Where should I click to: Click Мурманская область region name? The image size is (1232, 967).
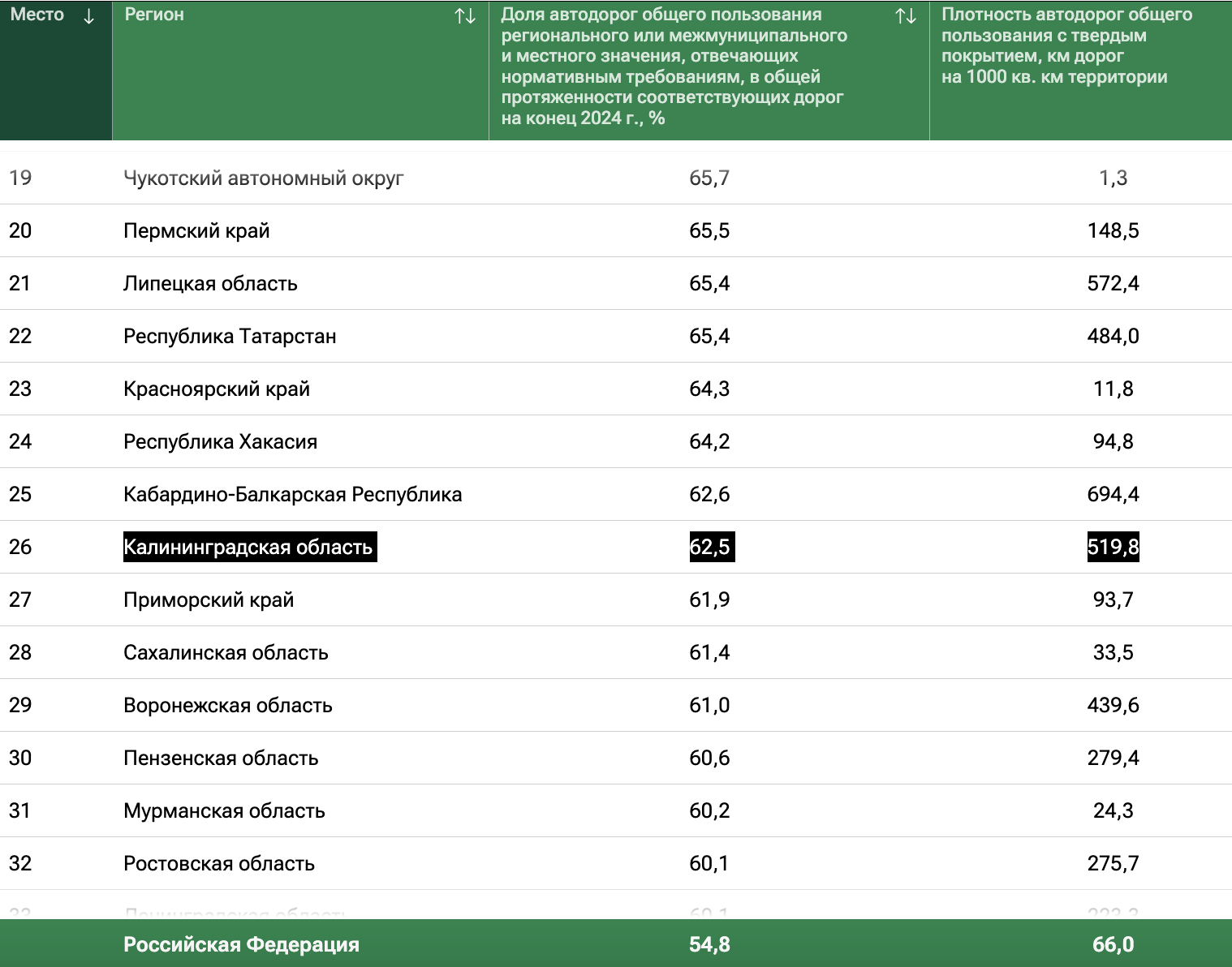click(224, 810)
